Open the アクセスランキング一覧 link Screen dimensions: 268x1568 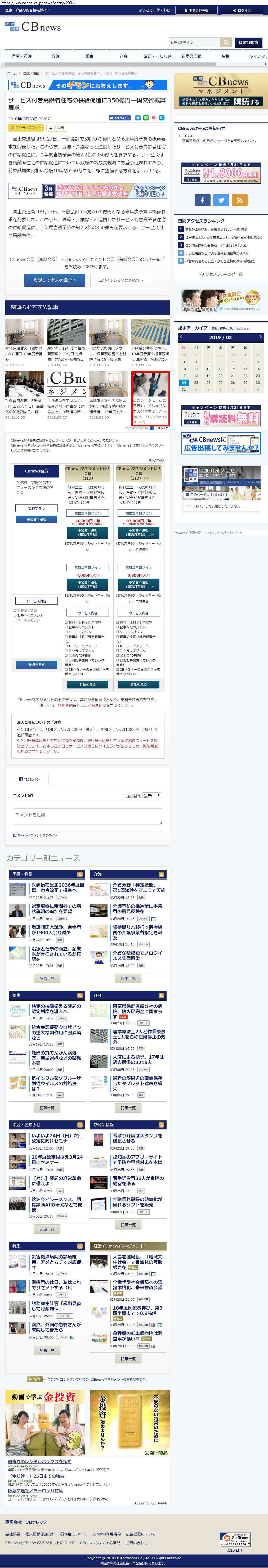[221, 274]
